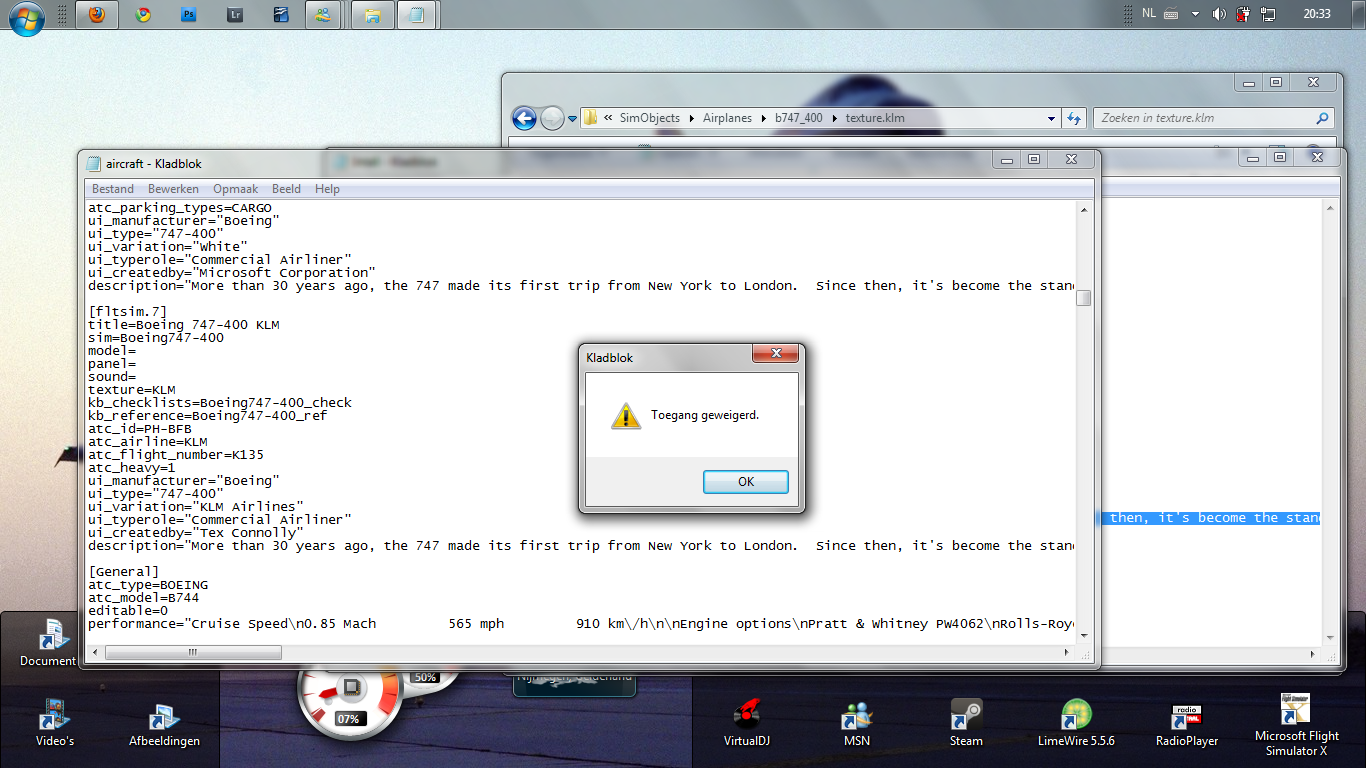Click the SimObjects breadcrumb in Explorer address bar
1366x768 pixels.
click(x=649, y=118)
